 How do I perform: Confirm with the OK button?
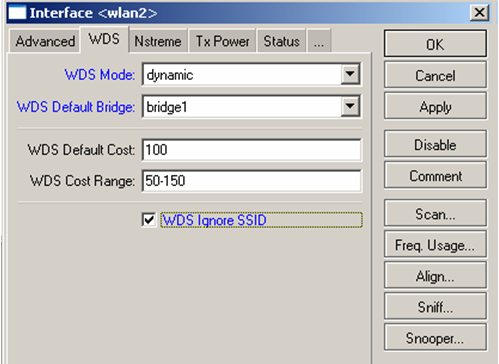[435, 44]
